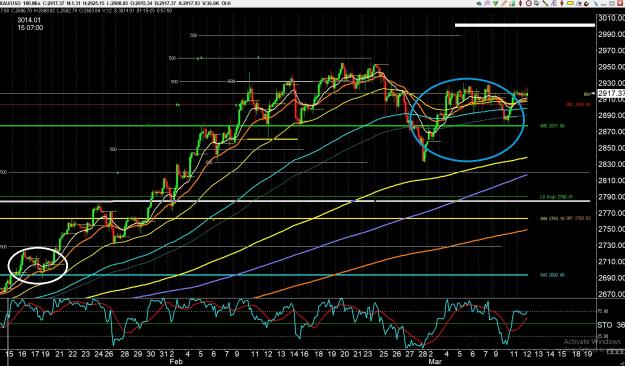Click the tan diagonal-line toolbar icon

click(504, 3)
